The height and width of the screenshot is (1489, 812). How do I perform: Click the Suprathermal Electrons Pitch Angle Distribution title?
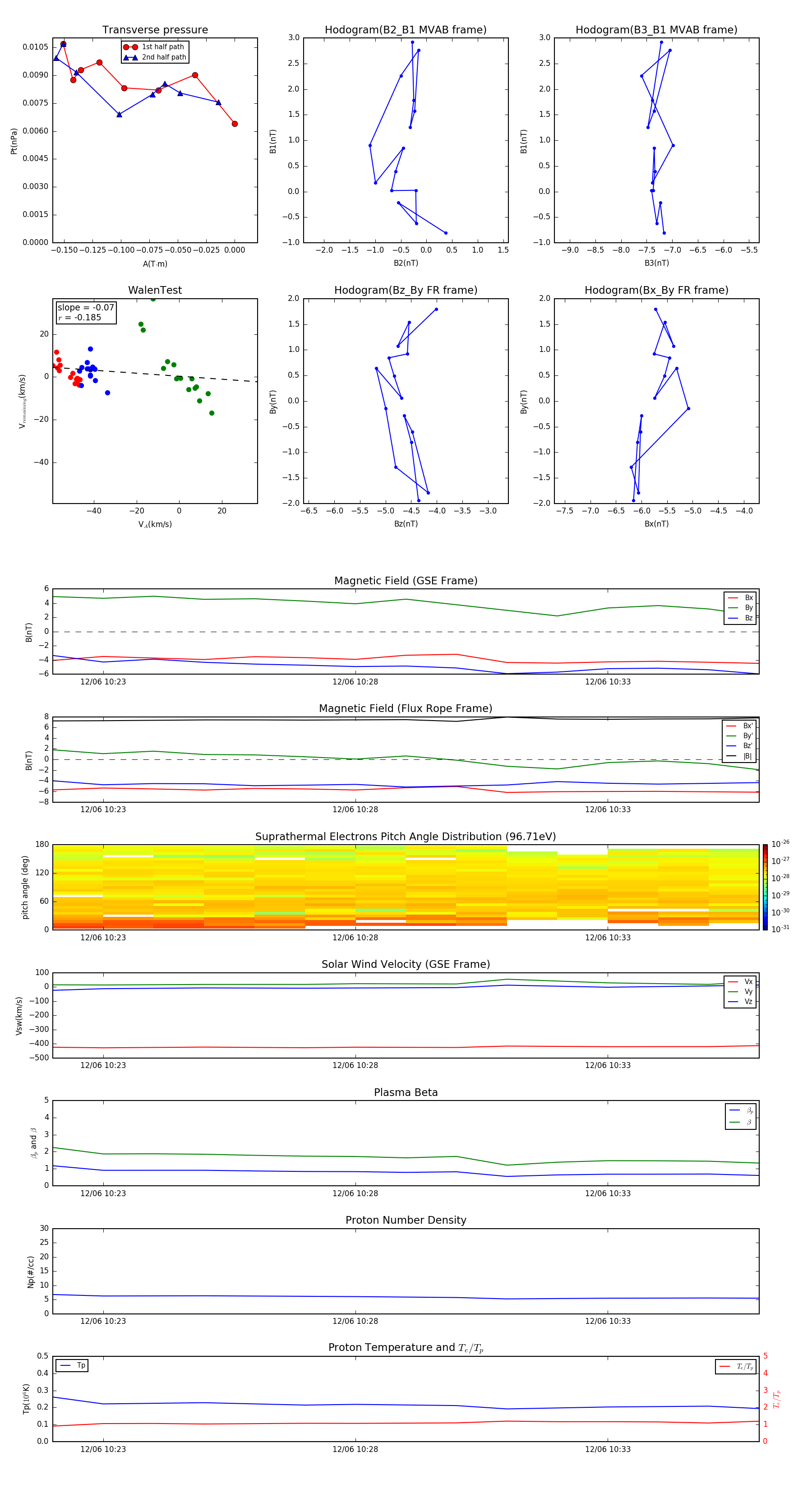[x=405, y=837]
